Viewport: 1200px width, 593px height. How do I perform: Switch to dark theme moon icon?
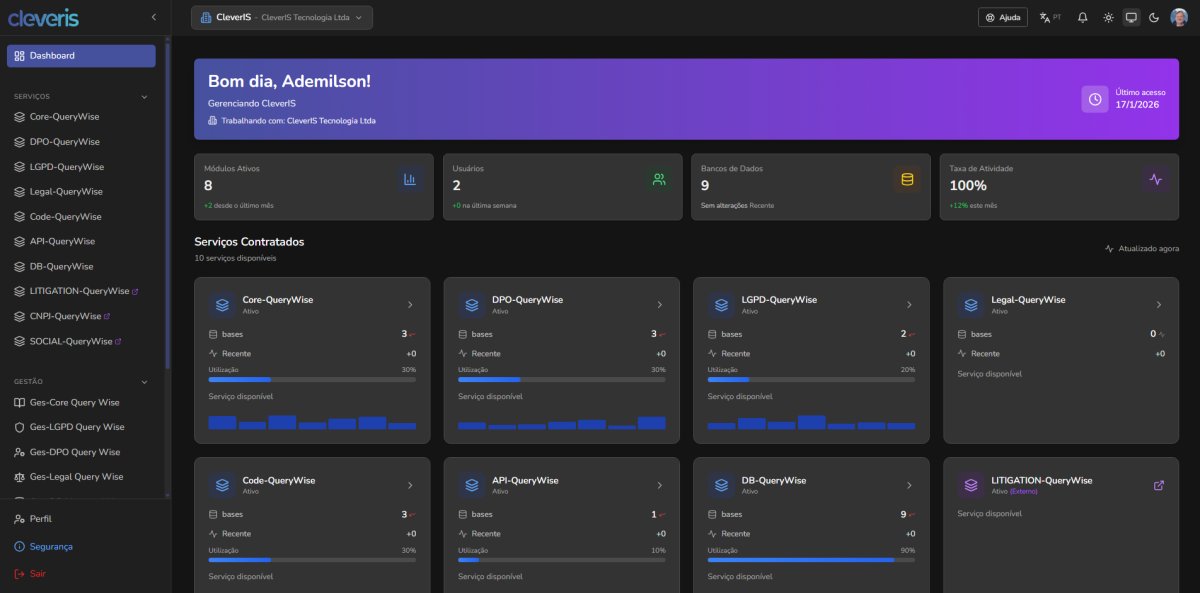click(x=1154, y=17)
